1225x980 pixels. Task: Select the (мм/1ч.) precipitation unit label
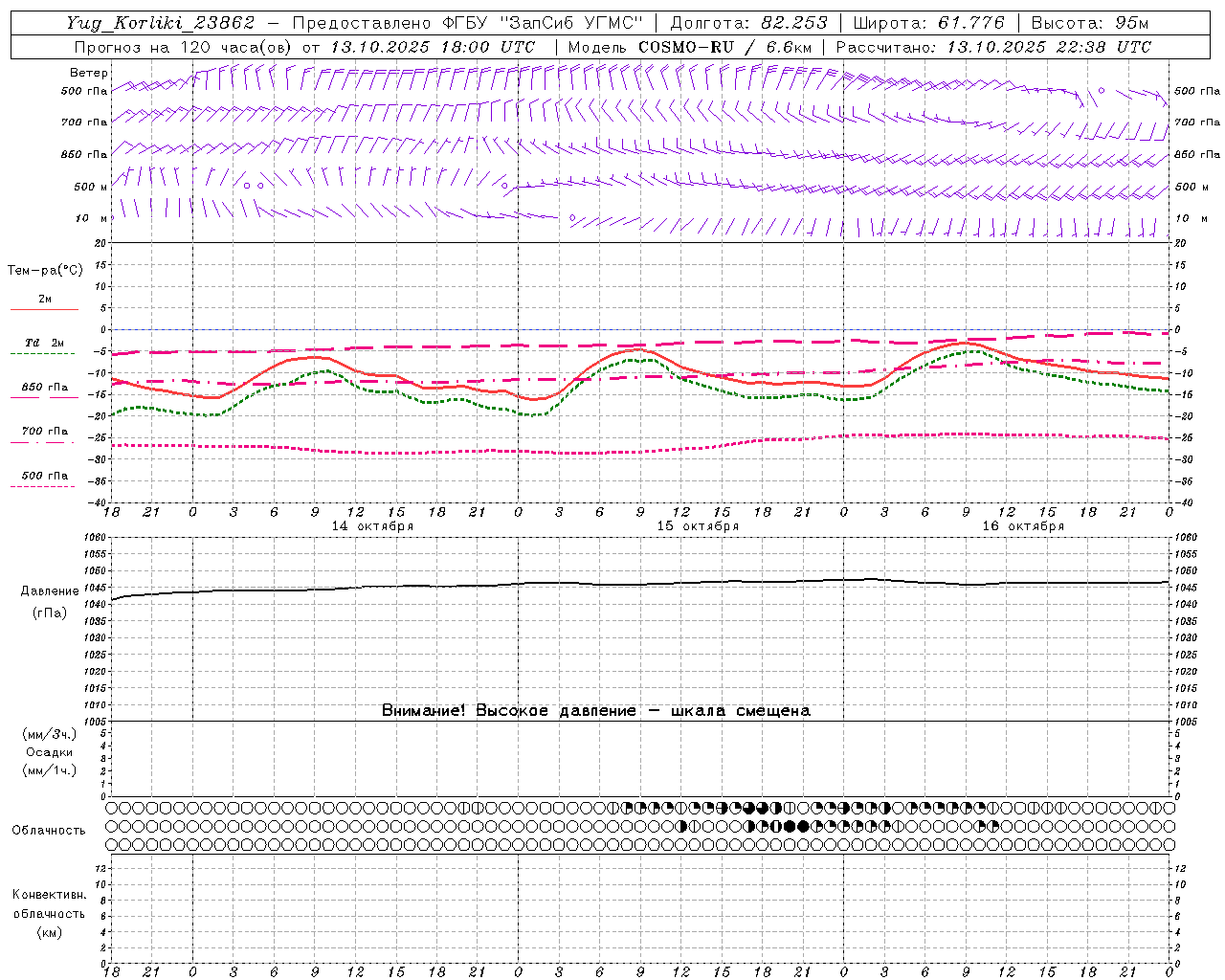50,771
